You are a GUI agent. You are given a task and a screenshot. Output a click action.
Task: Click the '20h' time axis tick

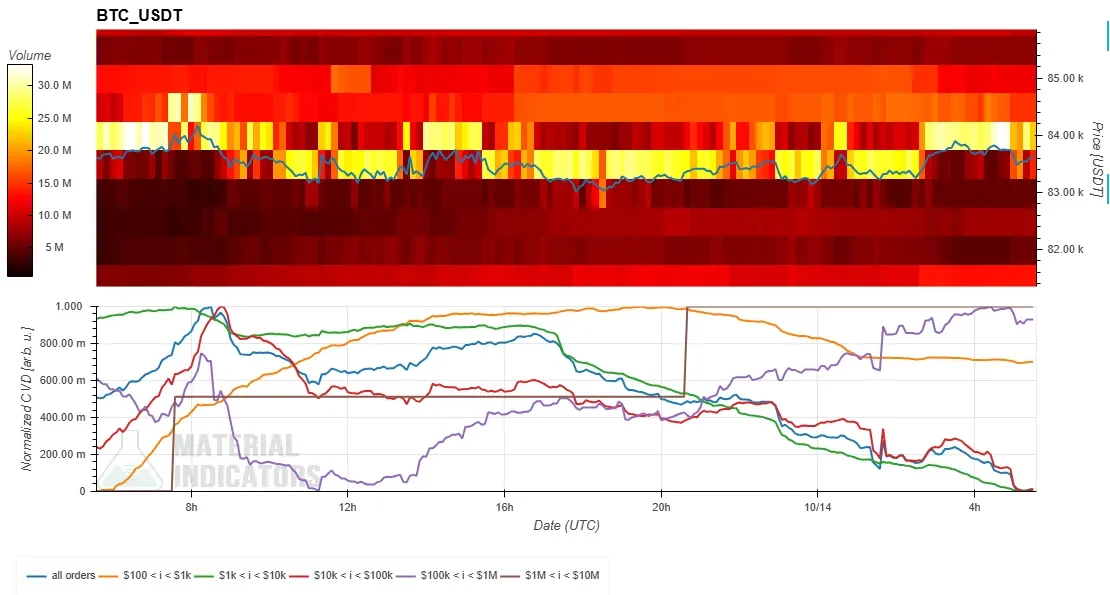[661, 507]
